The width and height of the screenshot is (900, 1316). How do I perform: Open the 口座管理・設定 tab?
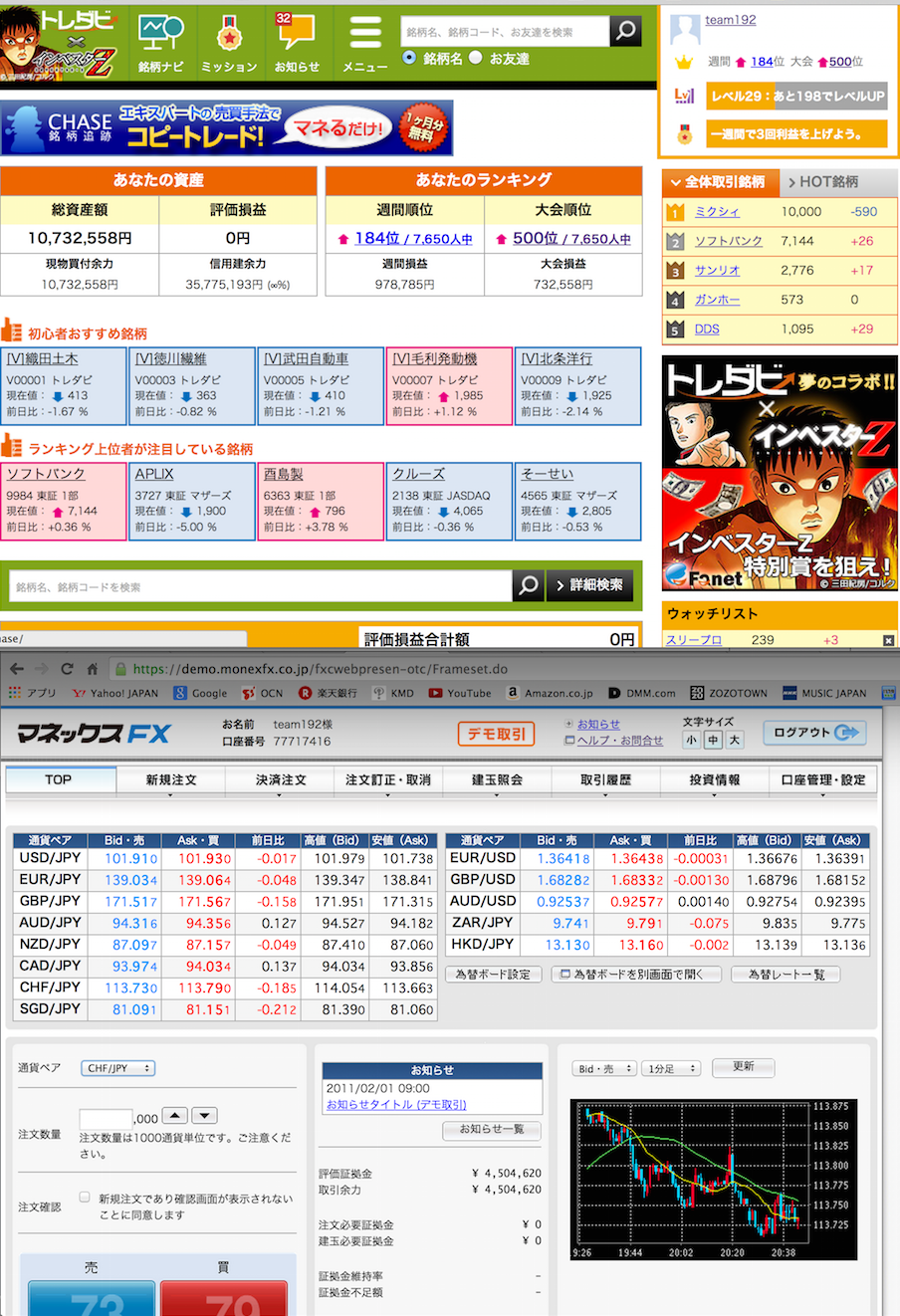tap(823, 779)
